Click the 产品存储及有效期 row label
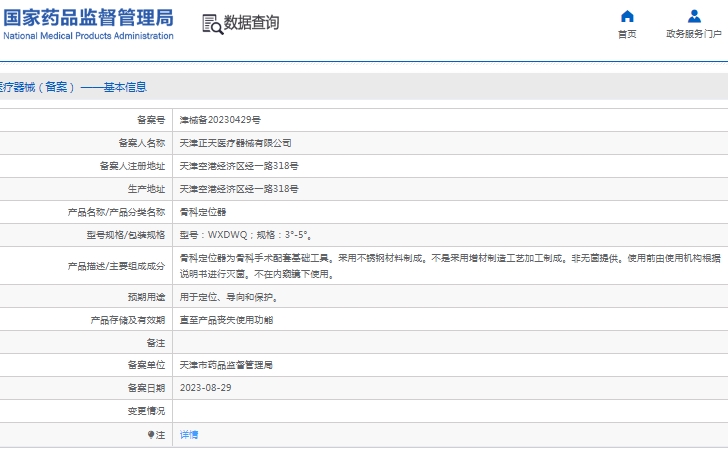728x455 pixels. click(128, 320)
